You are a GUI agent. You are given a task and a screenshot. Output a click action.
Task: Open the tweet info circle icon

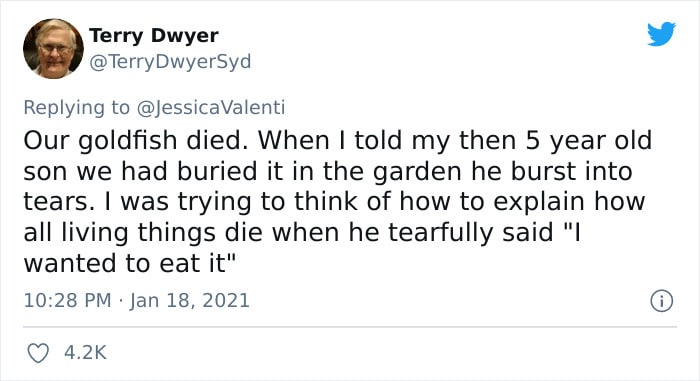[x=661, y=301]
